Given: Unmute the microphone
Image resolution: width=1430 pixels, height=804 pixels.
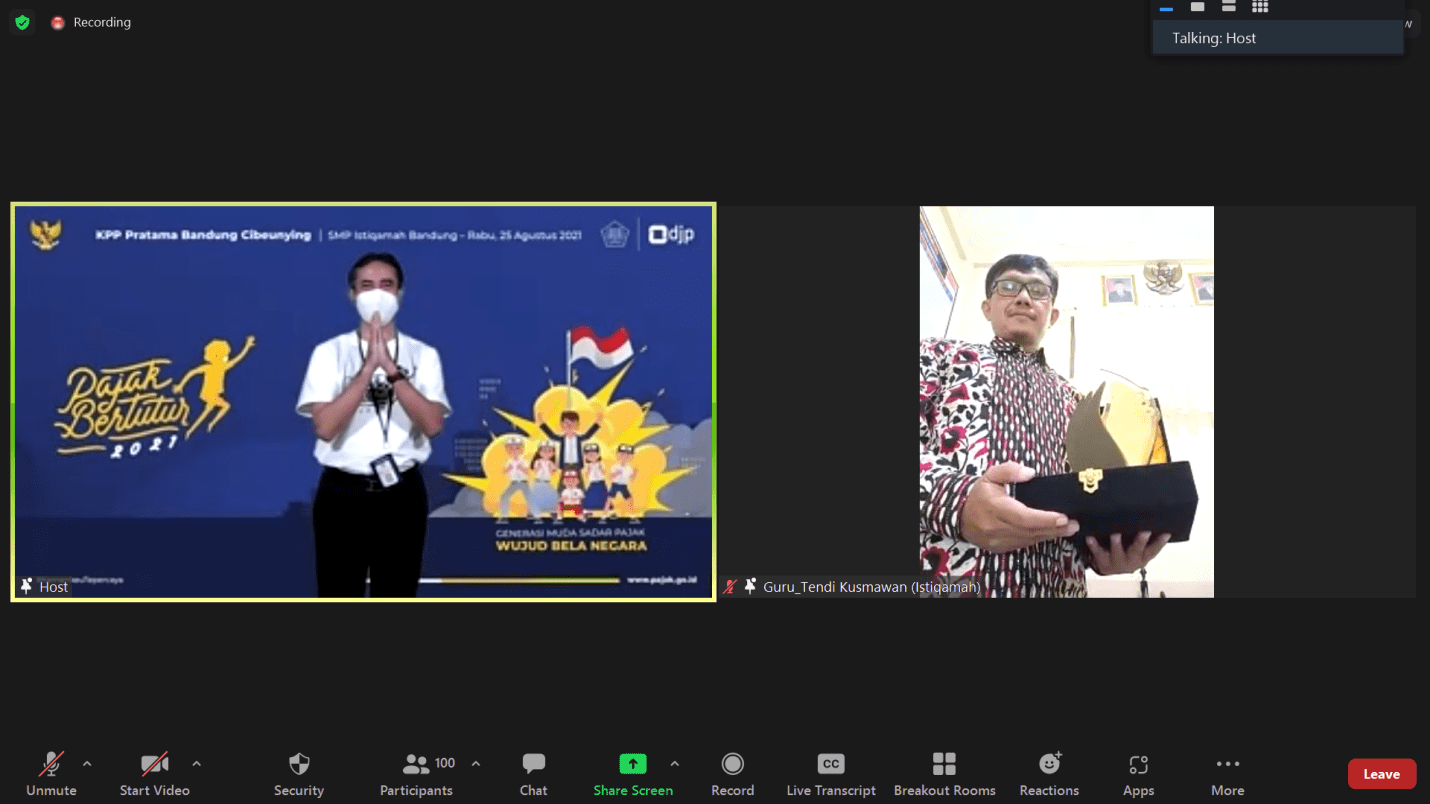Looking at the screenshot, I should [x=51, y=773].
